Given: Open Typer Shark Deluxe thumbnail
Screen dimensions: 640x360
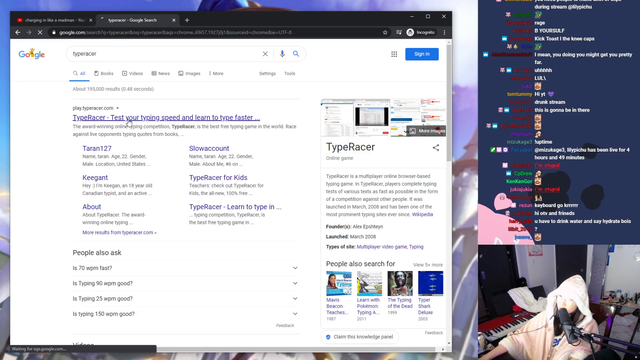Looking at the screenshot, I should (431, 283).
